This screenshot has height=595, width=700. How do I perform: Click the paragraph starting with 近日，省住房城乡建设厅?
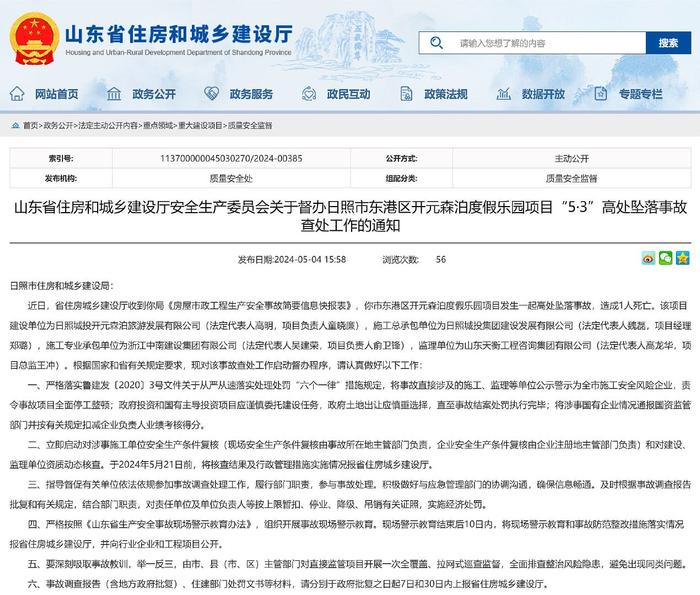click(x=350, y=335)
